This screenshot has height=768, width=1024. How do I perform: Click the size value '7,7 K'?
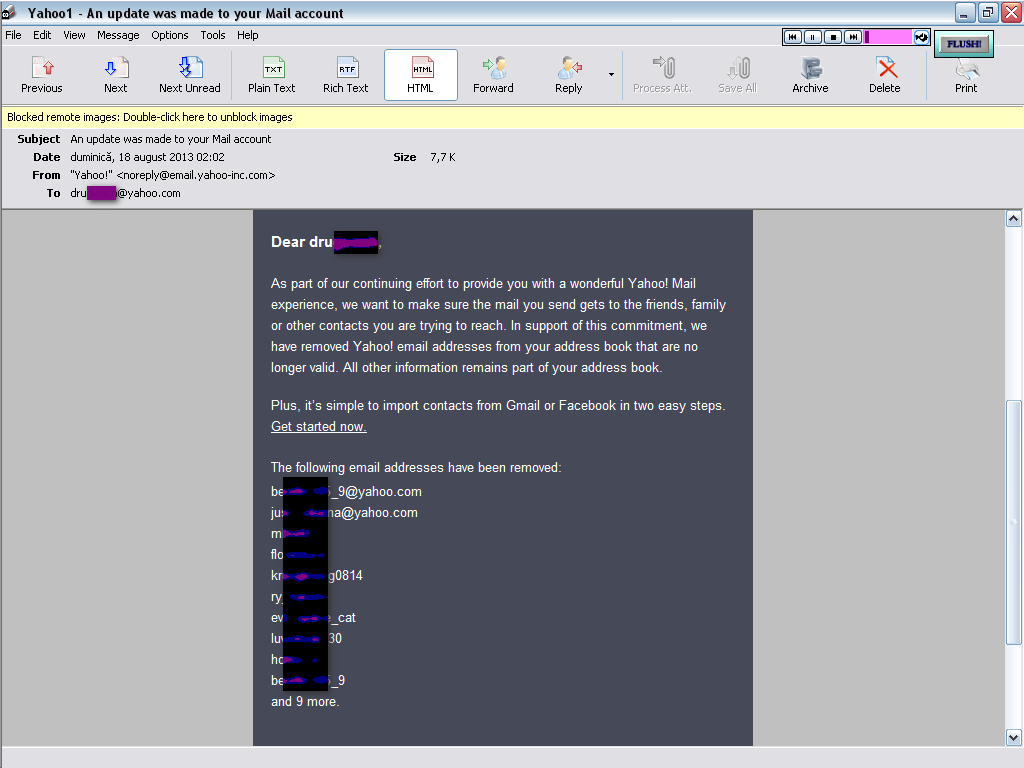[x=443, y=157]
